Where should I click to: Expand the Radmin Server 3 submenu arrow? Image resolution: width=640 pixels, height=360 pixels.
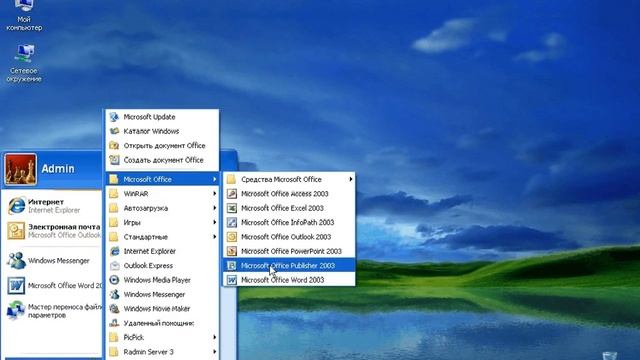[x=214, y=351]
